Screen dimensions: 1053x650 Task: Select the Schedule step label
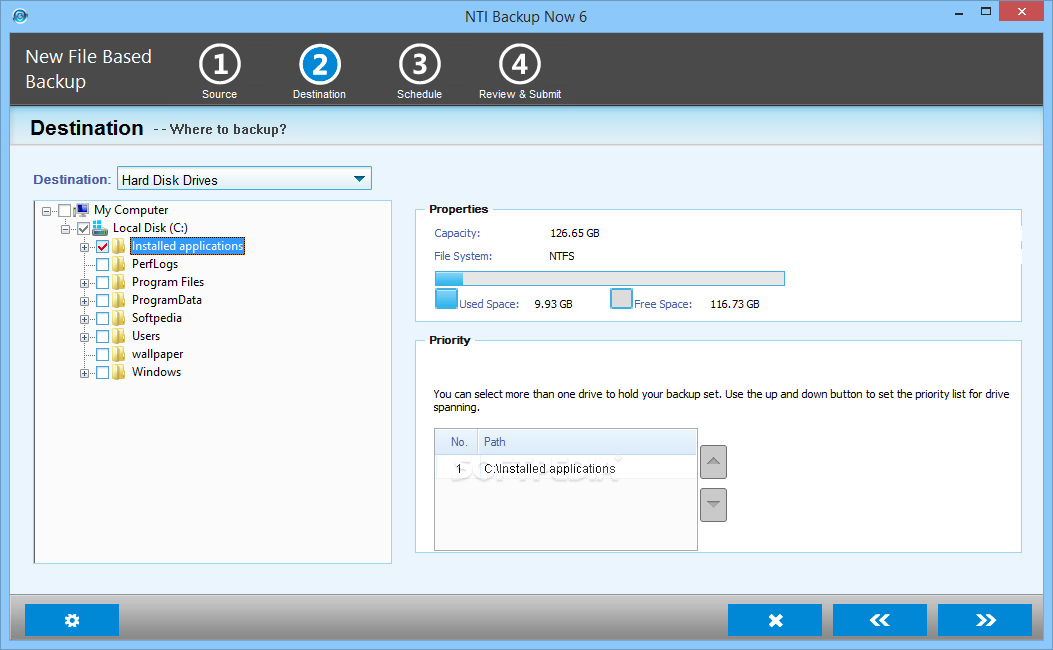[x=420, y=94]
